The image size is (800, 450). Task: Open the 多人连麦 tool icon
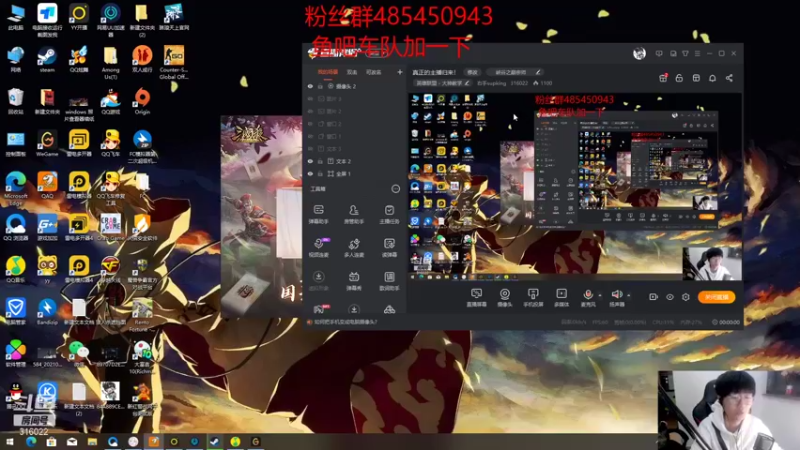point(354,247)
